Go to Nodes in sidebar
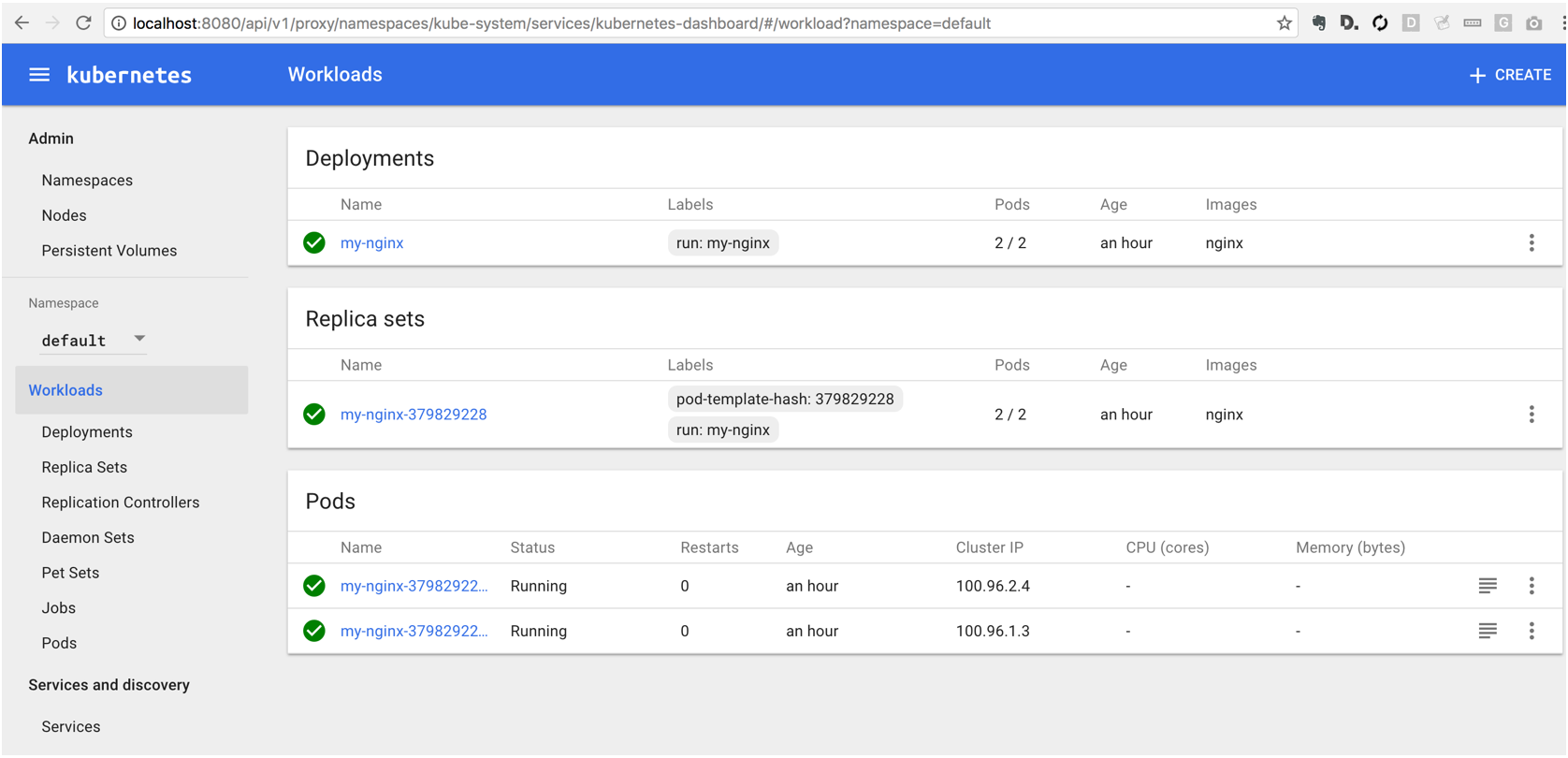The image size is (1568, 758). click(x=64, y=215)
